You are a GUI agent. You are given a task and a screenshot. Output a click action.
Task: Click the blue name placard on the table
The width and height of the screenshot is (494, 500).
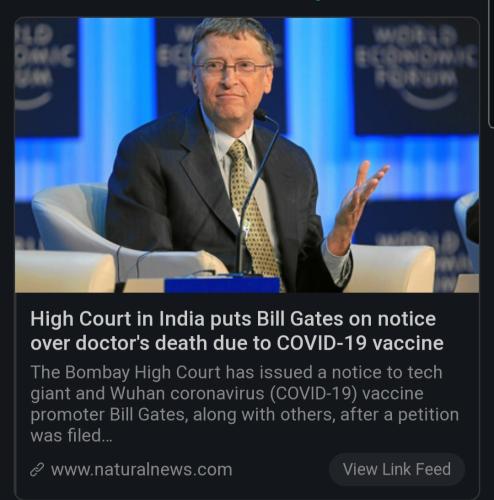tap(222, 285)
